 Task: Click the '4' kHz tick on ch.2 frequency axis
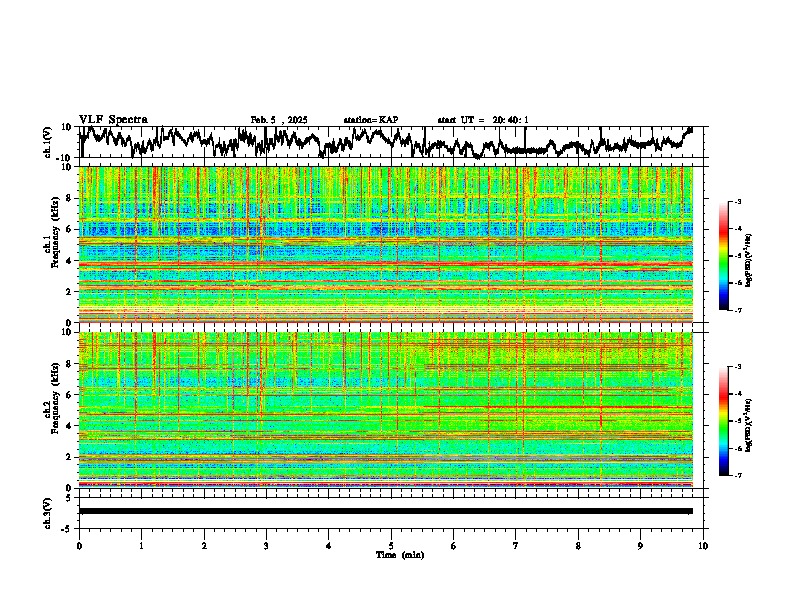tap(70, 426)
